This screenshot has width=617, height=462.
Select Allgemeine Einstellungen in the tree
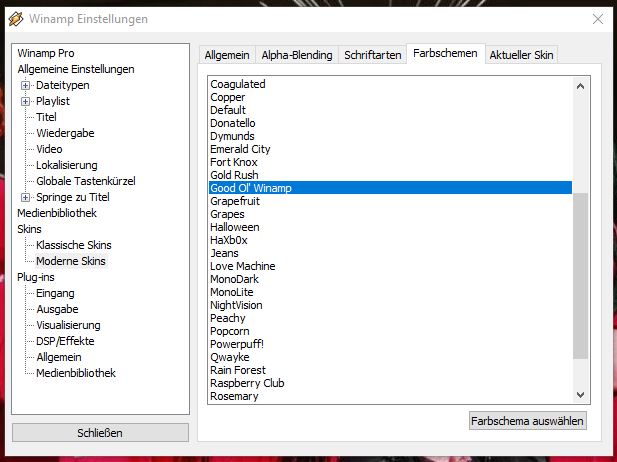click(76, 69)
